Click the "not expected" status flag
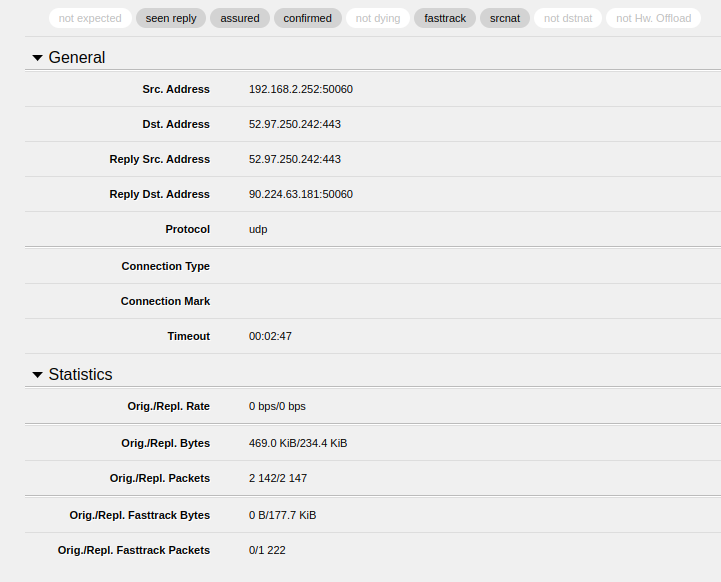 coord(90,18)
